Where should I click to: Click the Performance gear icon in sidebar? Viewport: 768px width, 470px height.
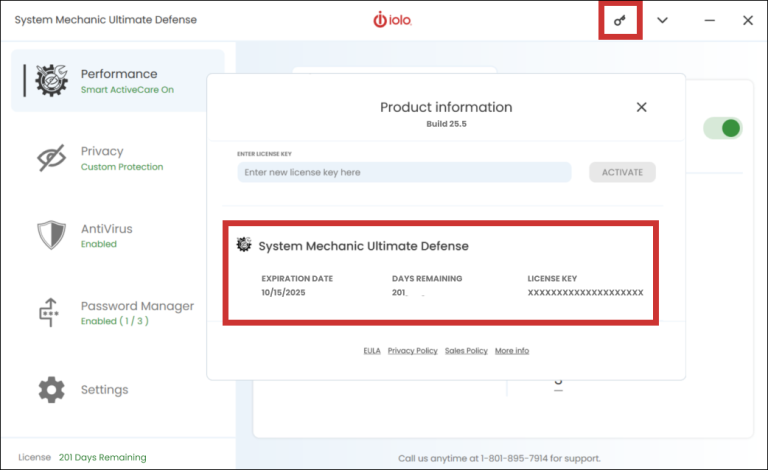(x=50, y=81)
